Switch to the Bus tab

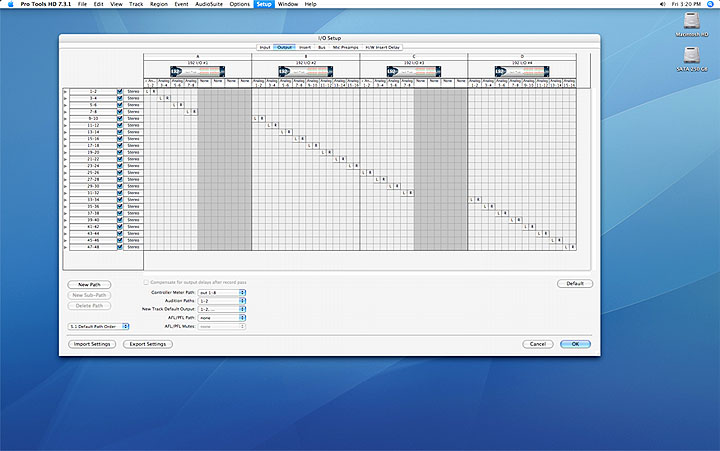(321, 47)
